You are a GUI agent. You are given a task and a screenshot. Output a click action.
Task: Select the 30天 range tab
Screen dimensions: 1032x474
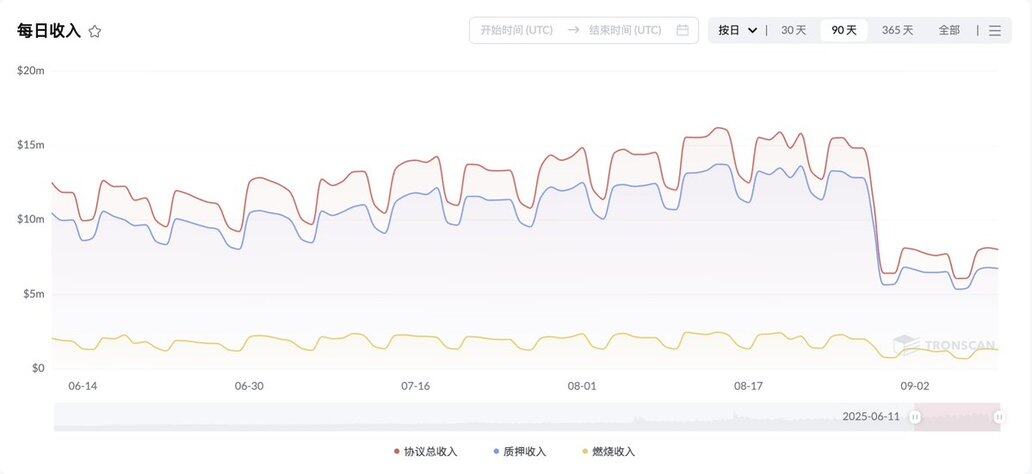[793, 30]
